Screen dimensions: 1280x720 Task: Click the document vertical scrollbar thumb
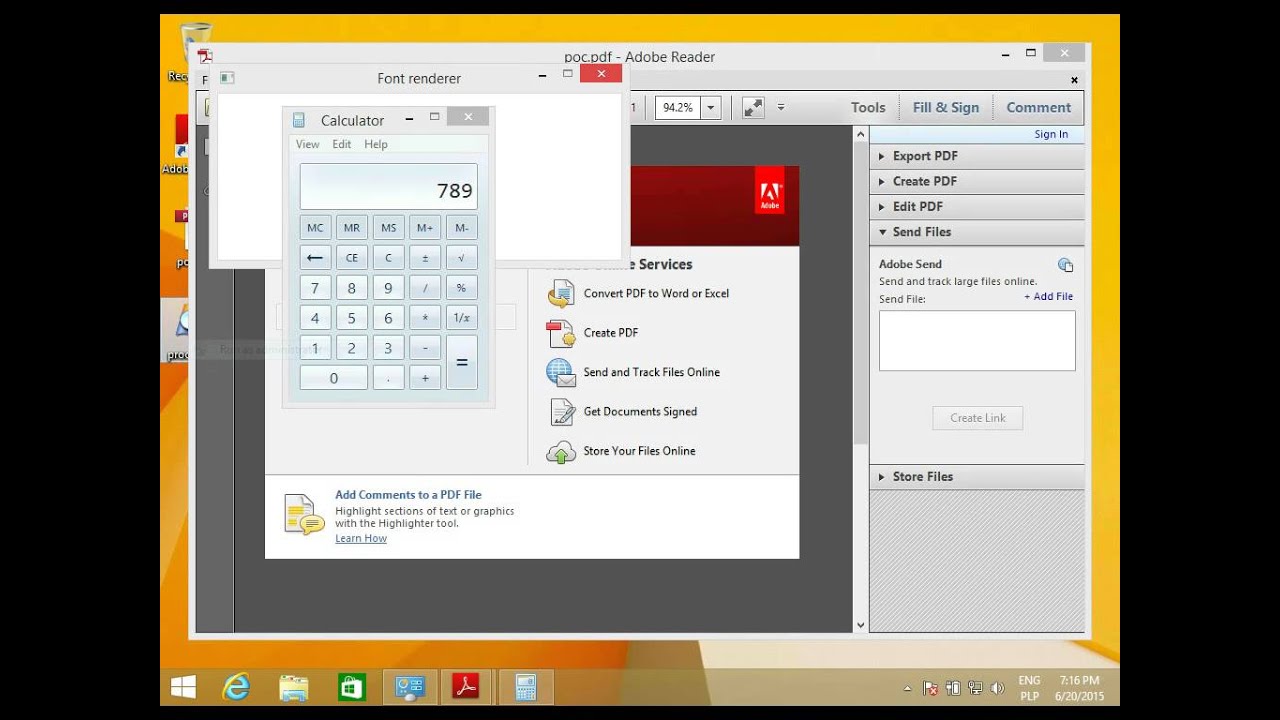point(860,293)
